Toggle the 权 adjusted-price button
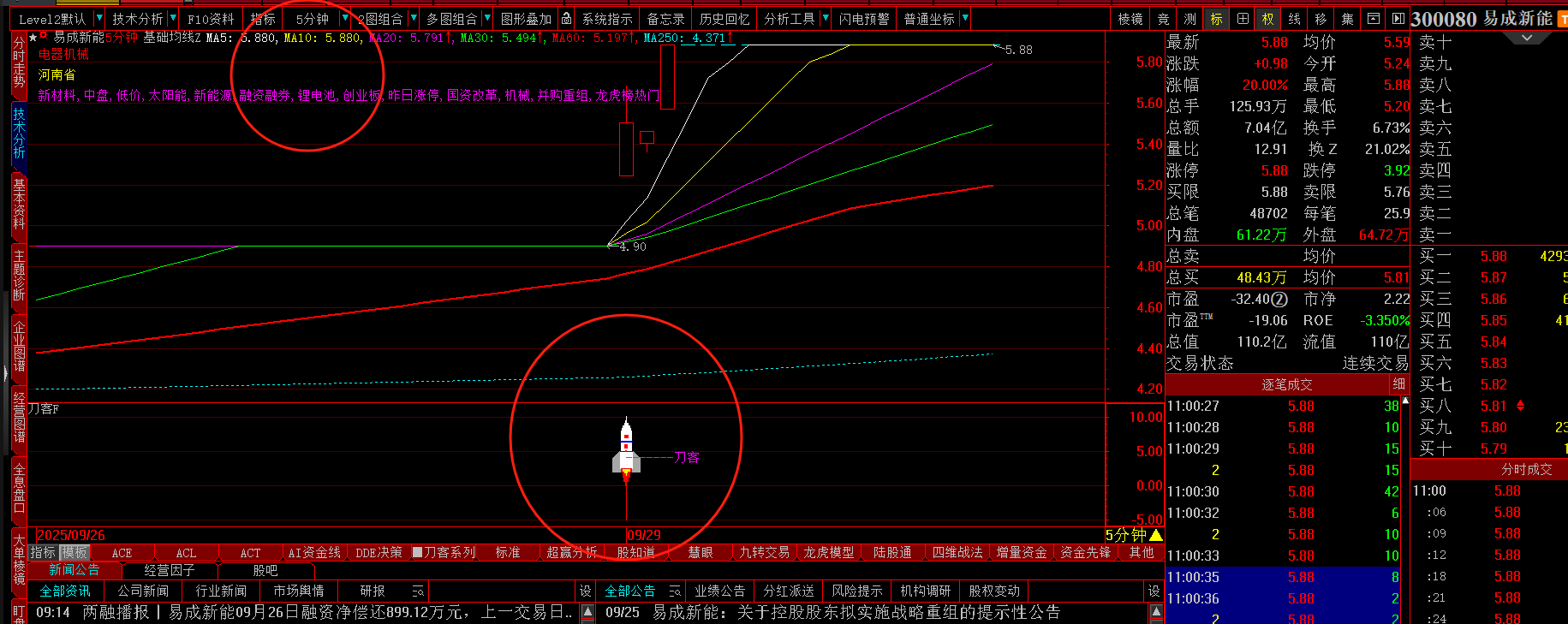This screenshot has width=1568, height=624. click(1268, 19)
